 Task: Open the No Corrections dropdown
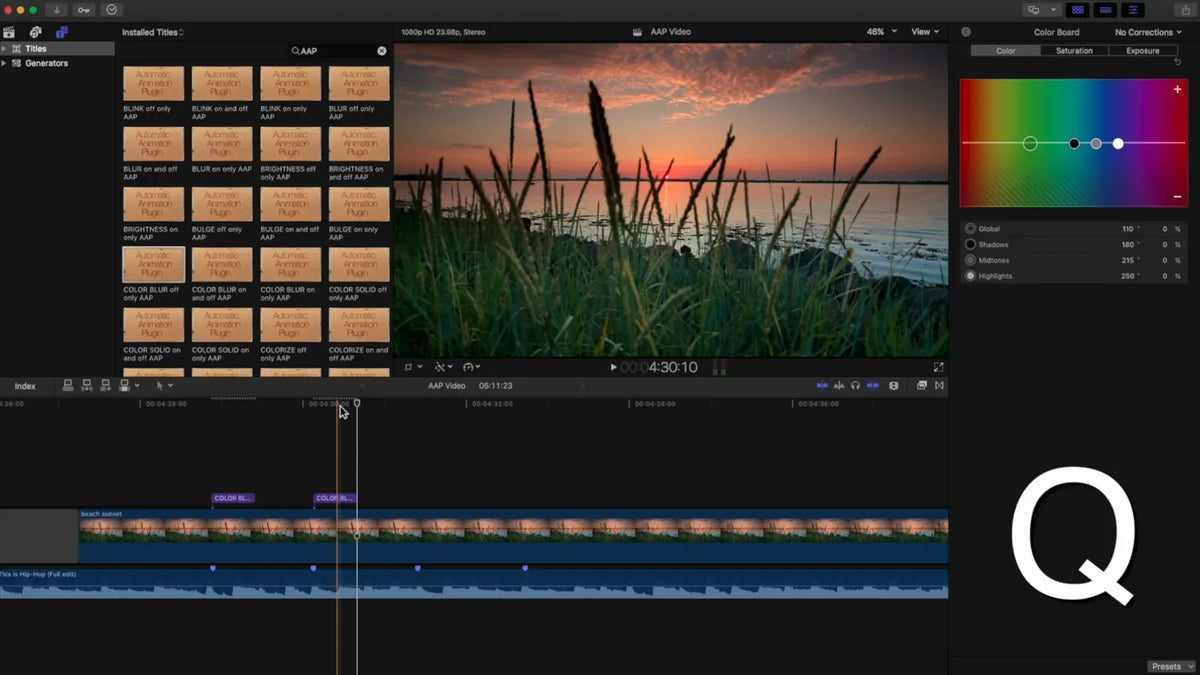(x=1150, y=32)
